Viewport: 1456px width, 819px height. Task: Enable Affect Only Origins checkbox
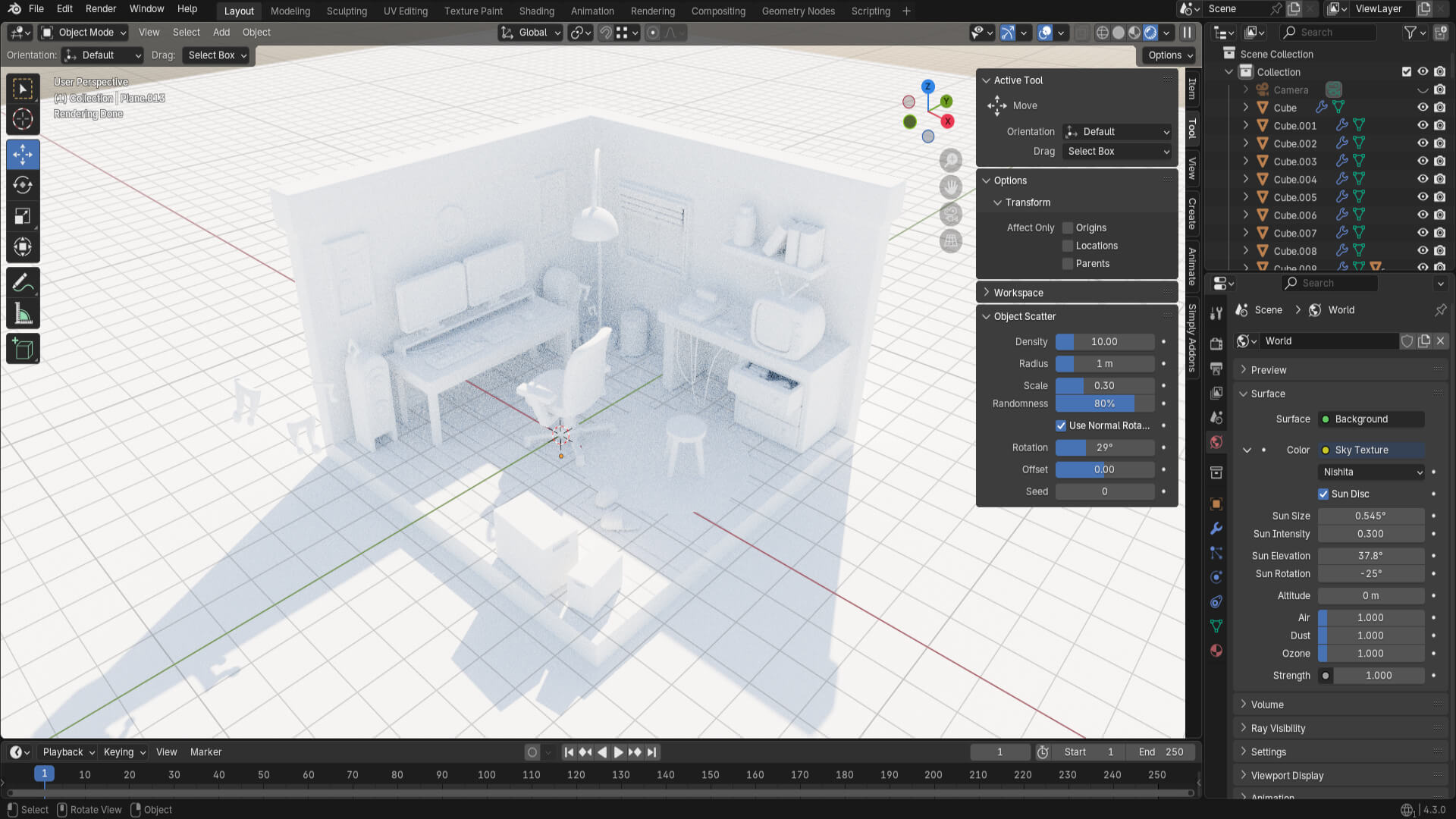pyautogui.click(x=1068, y=227)
